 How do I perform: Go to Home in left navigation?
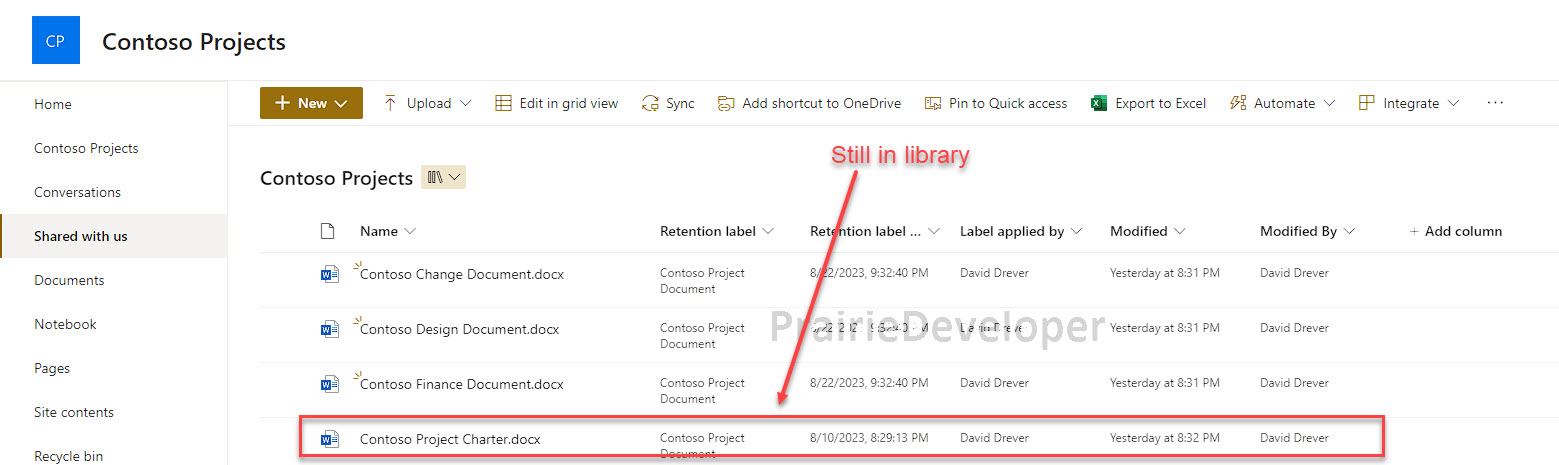coord(53,104)
